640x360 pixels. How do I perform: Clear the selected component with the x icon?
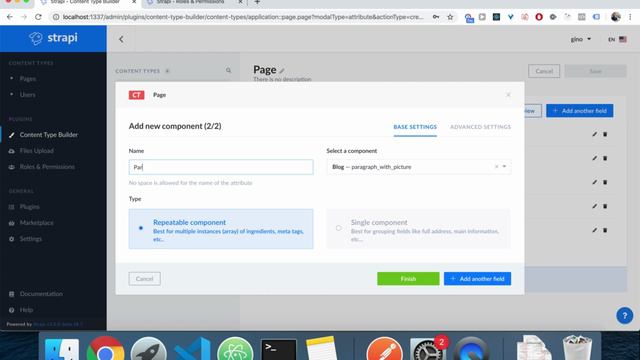(496, 167)
